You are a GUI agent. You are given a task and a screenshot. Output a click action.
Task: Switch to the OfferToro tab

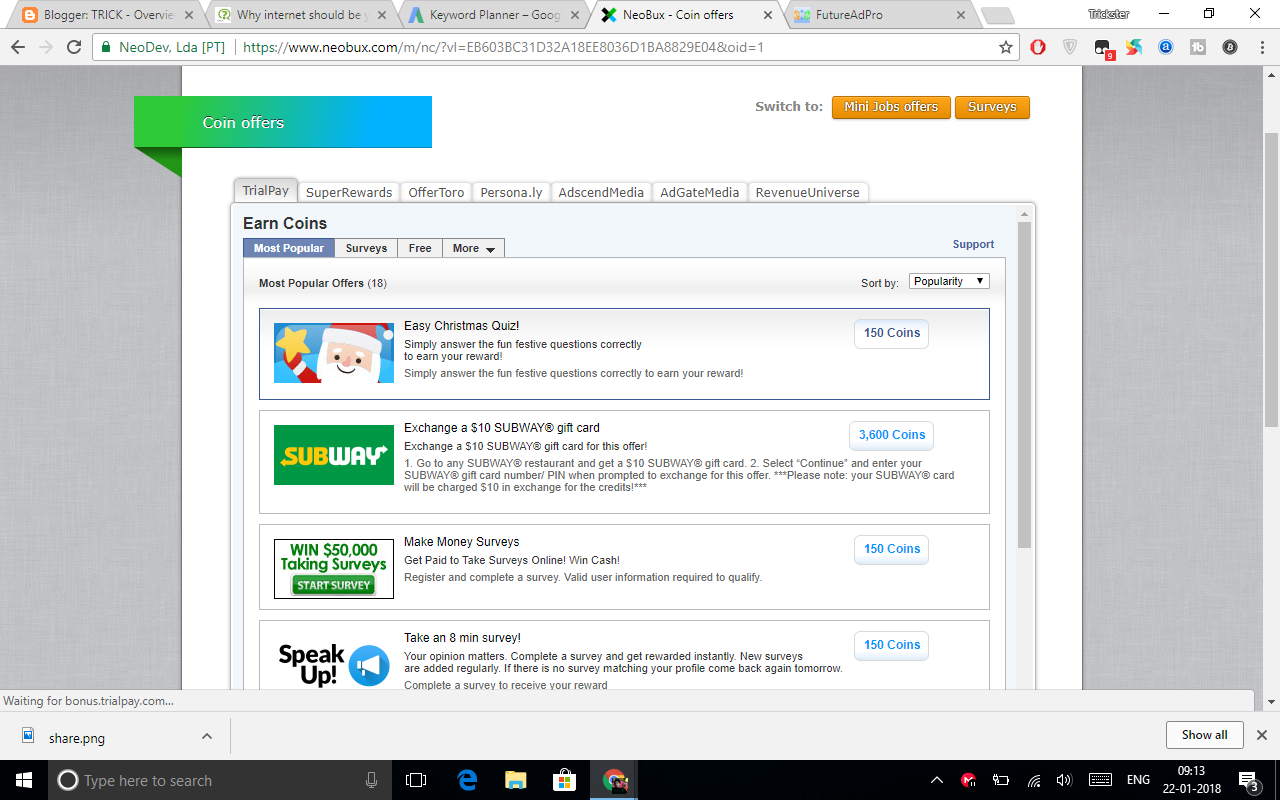point(436,192)
